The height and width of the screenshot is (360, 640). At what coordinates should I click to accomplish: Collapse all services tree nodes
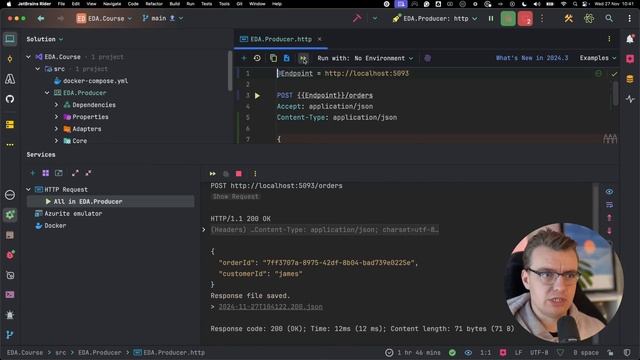[x=88, y=173]
